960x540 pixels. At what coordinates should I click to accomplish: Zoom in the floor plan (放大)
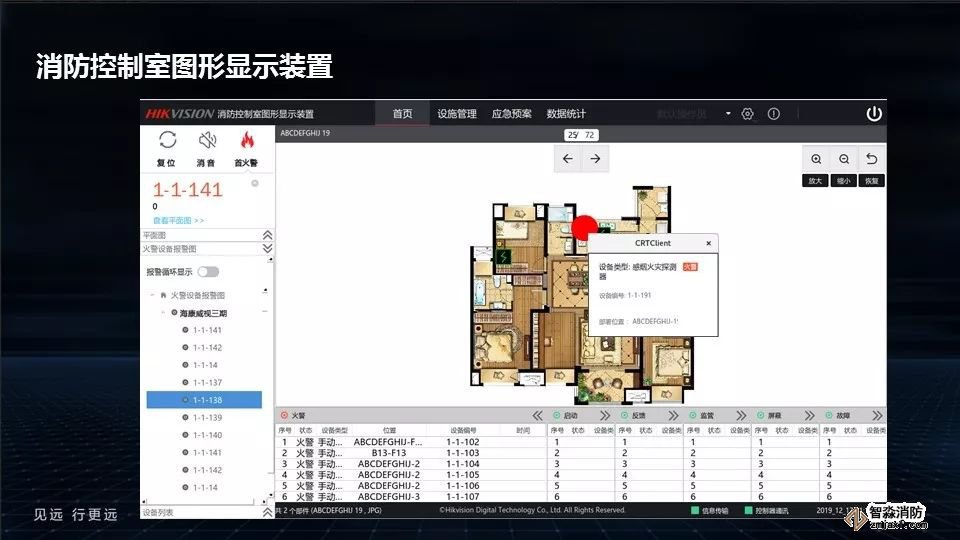pos(816,159)
